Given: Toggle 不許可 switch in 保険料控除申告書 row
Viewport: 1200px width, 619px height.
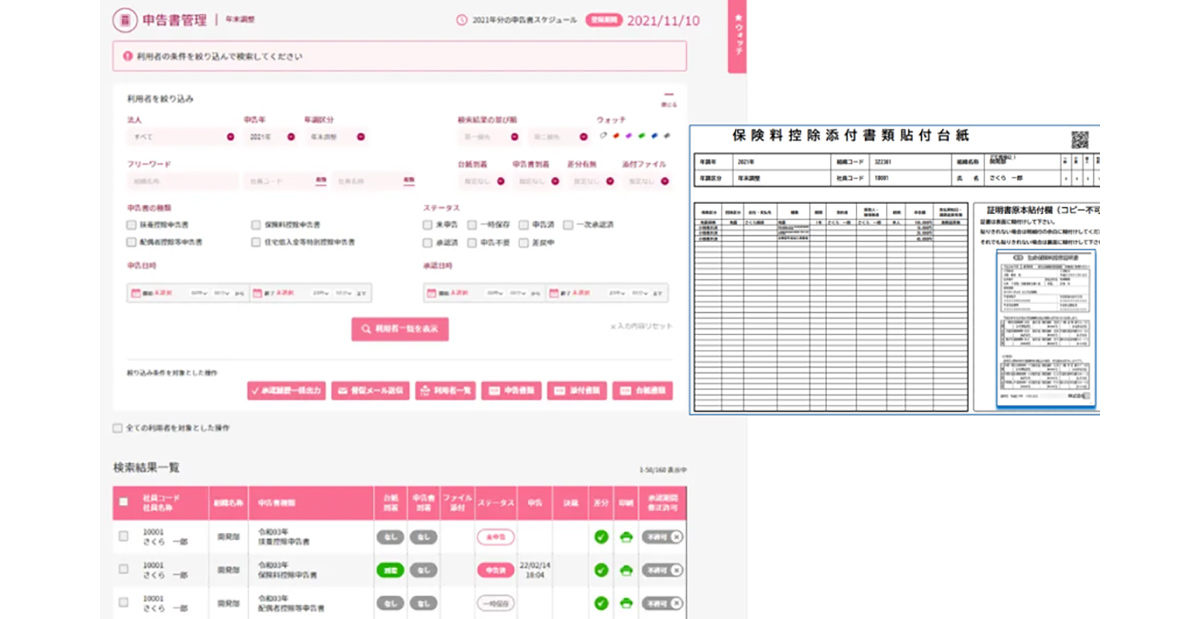Looking at the screenshot, I should [662, 570].
